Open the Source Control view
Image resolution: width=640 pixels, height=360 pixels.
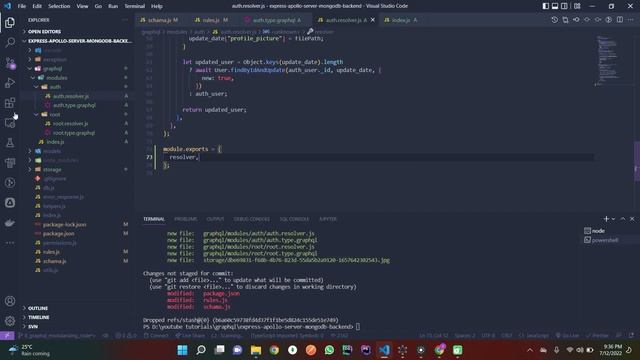[10, 62]
